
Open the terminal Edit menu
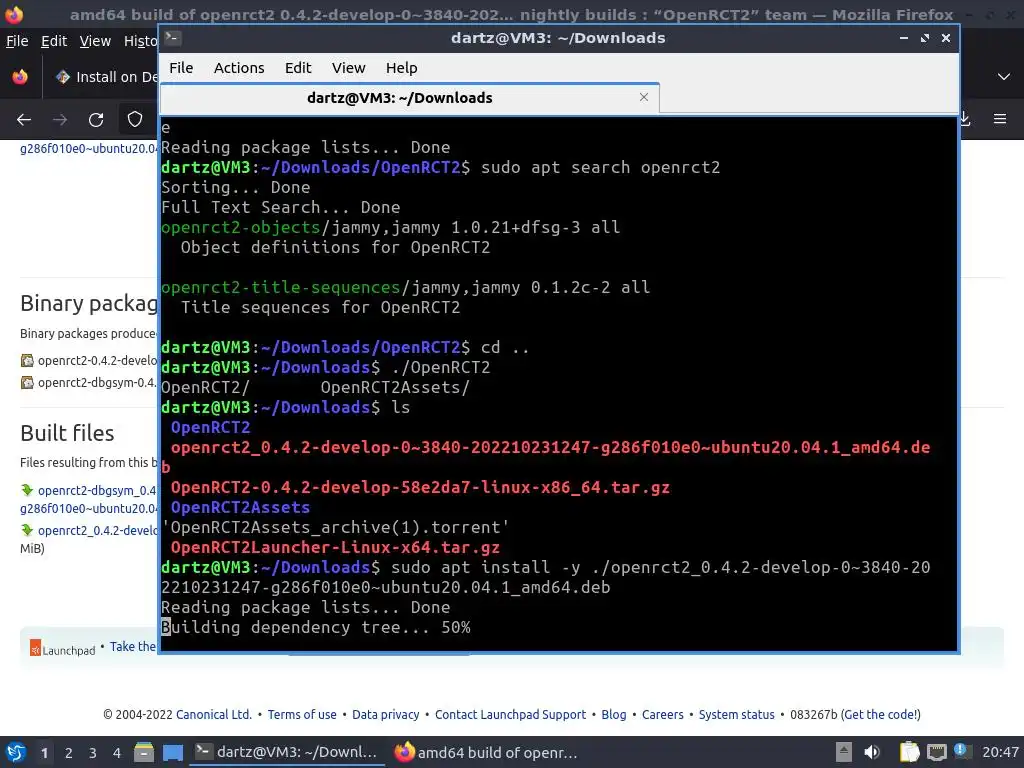click(298, 68)
